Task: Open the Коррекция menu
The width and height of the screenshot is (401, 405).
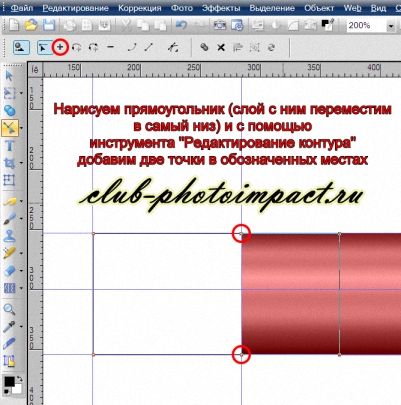Action: click(140, 8)
